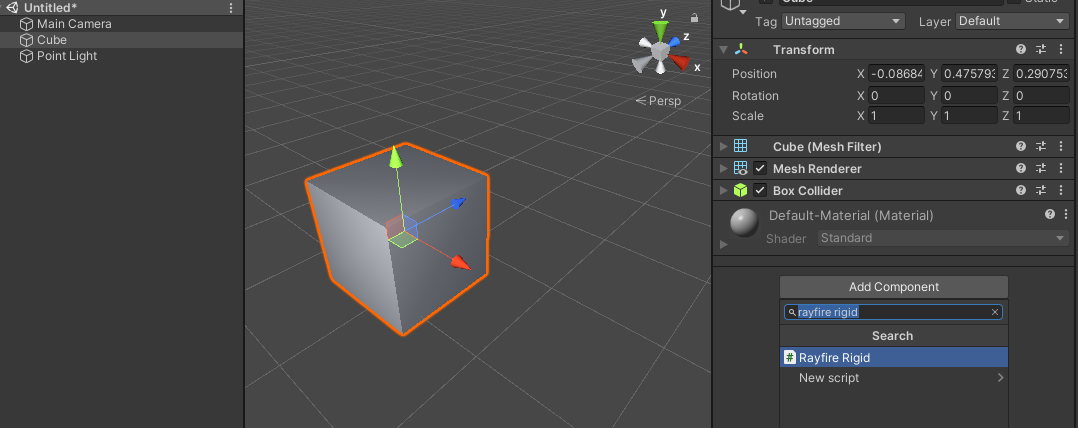The width and height of the screenshot is (1078, 428).
Task: Expand the Default-Material properties arrow
Action: click(723, 244)
